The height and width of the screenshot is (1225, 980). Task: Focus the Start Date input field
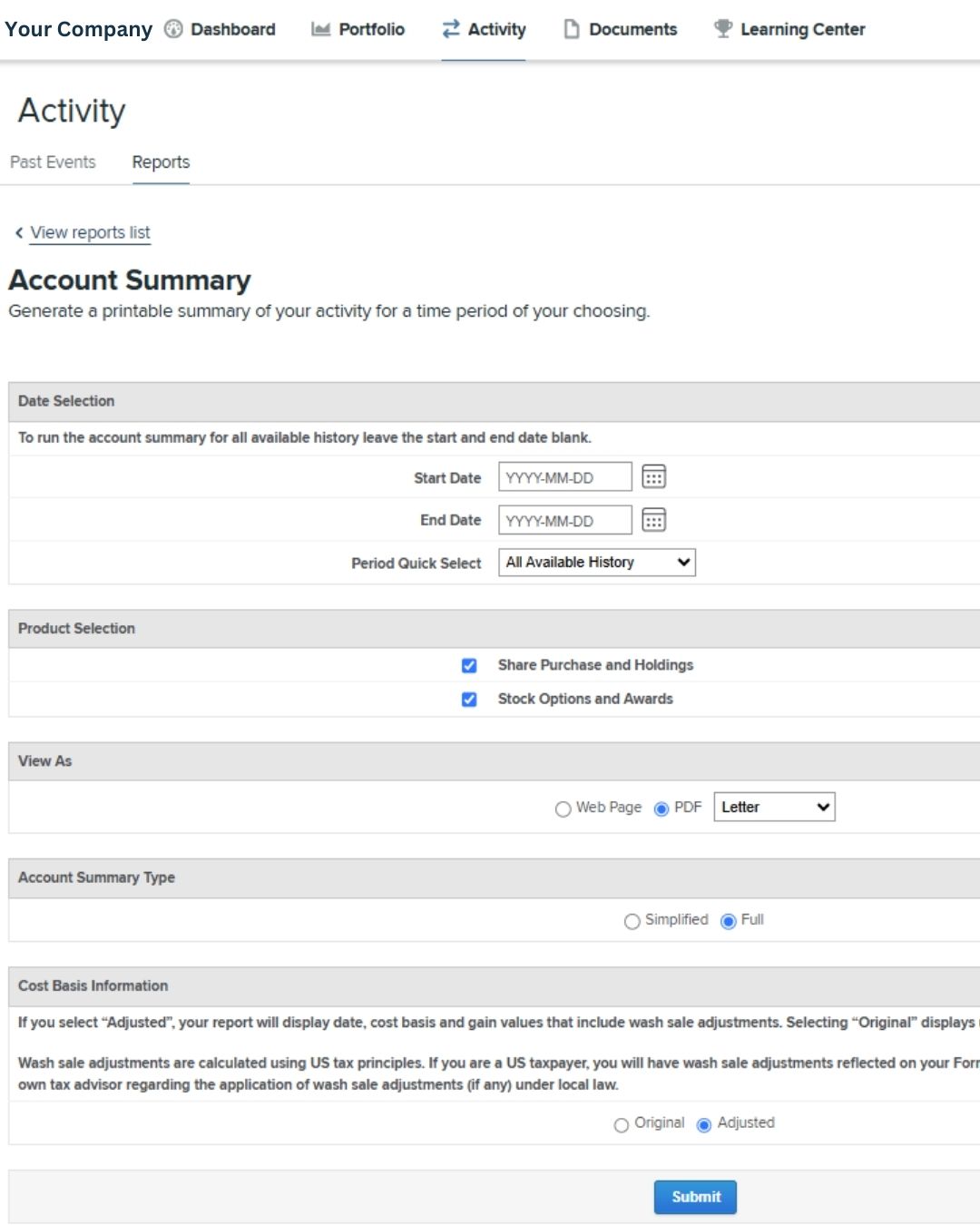click(564, 477)
